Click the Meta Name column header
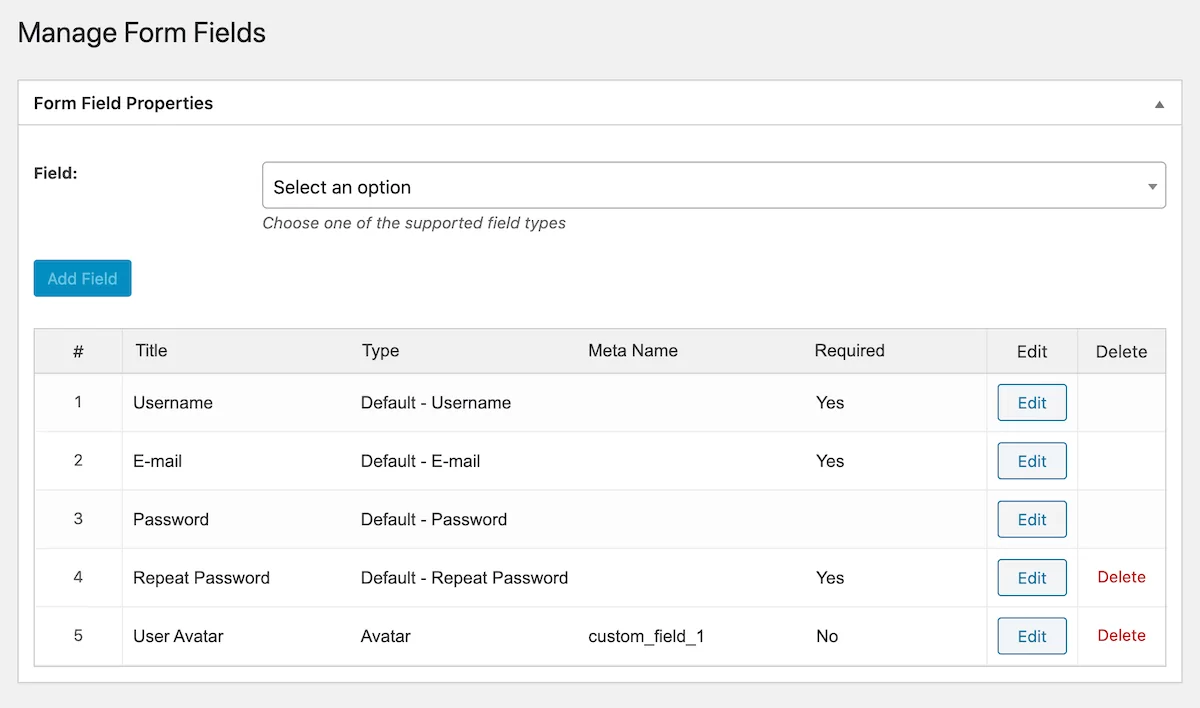The width and height of the screenshot is (1200, 708). pyautogui.click(x=633, y=350)
